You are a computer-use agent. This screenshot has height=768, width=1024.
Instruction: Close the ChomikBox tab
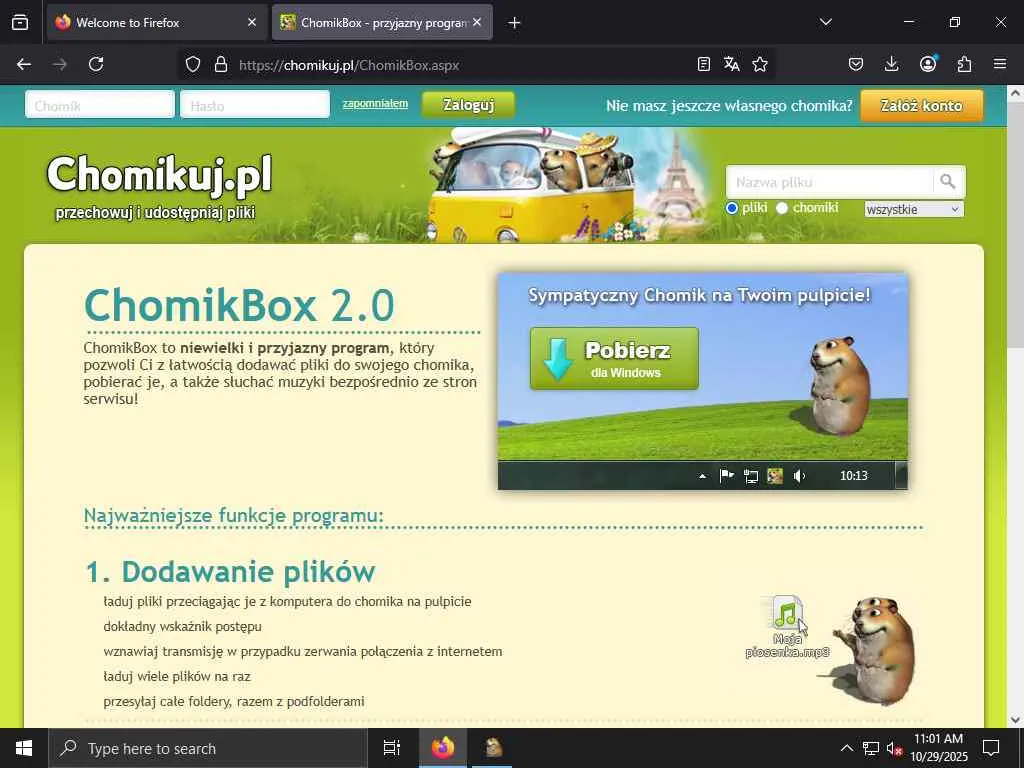[x=477, y=22]
